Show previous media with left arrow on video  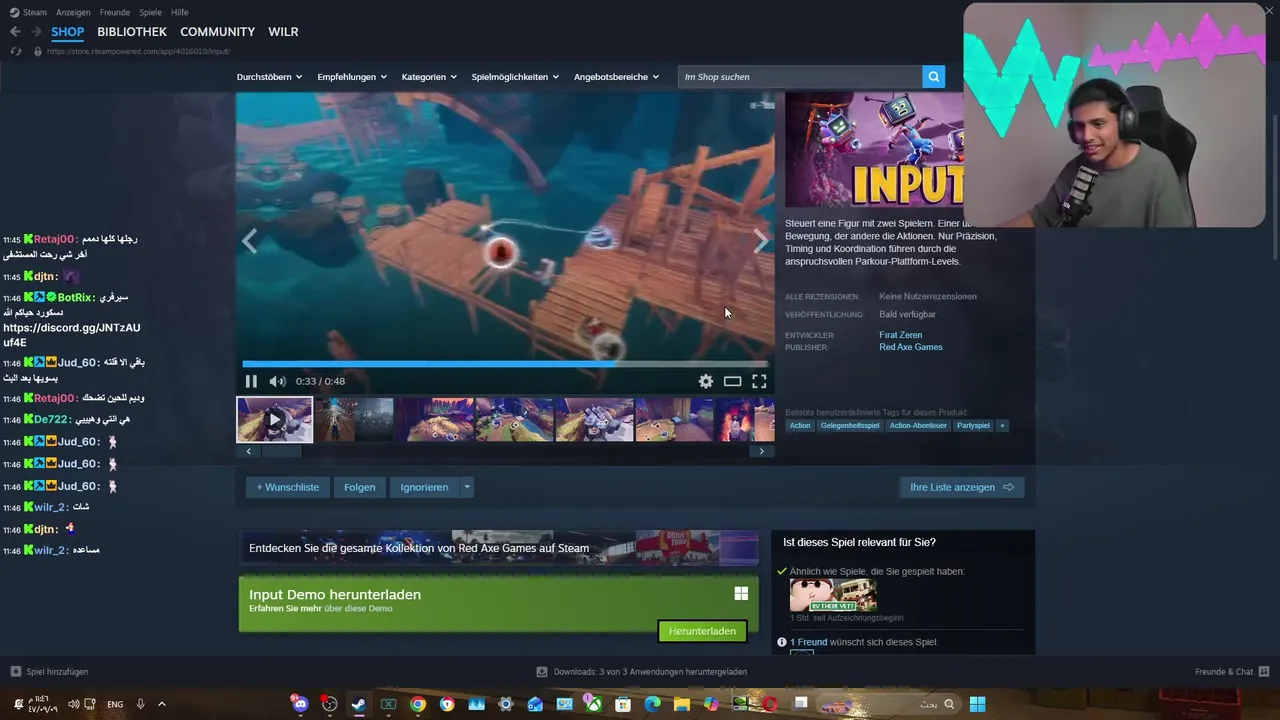click(249, 241)
